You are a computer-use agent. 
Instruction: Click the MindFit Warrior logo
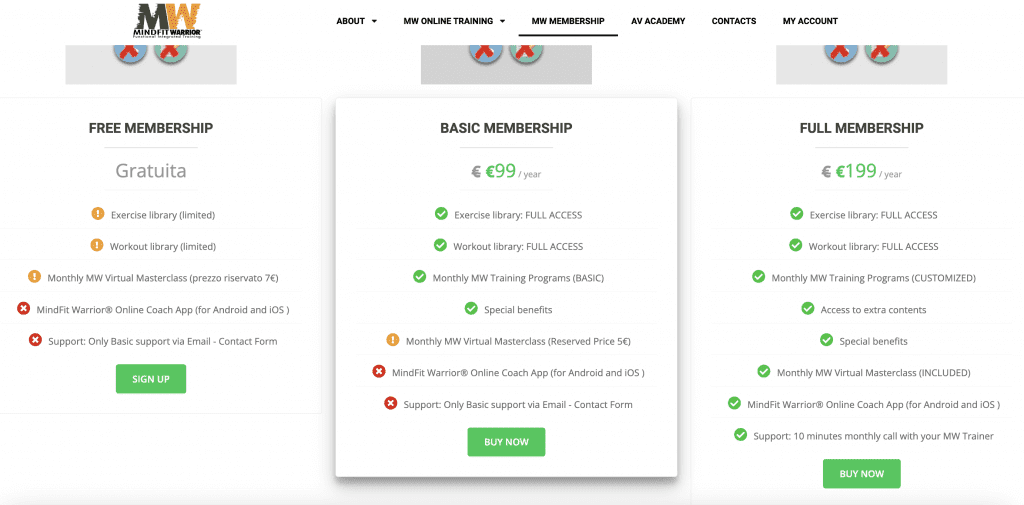coord(167,21)
